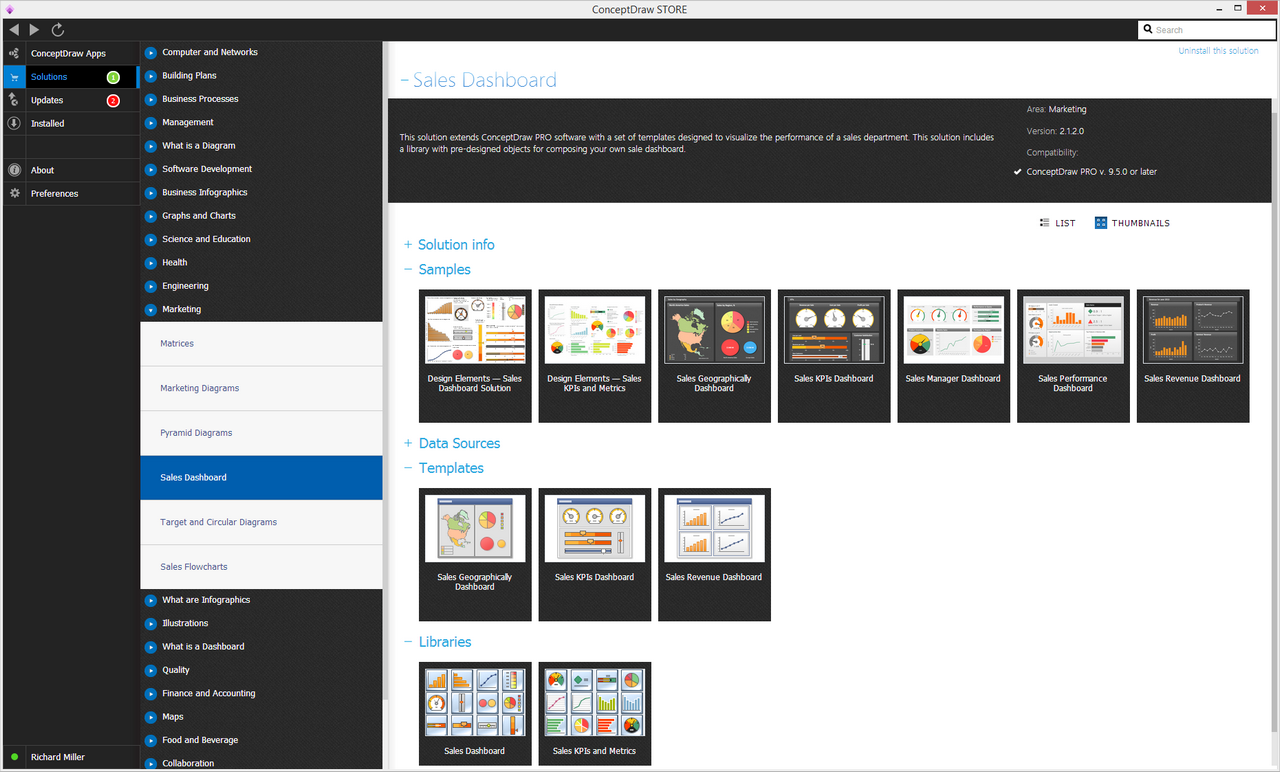Open Sales Performance Dashboard sample
This screenshot has height=772, width=1280.
(1073, 356)
